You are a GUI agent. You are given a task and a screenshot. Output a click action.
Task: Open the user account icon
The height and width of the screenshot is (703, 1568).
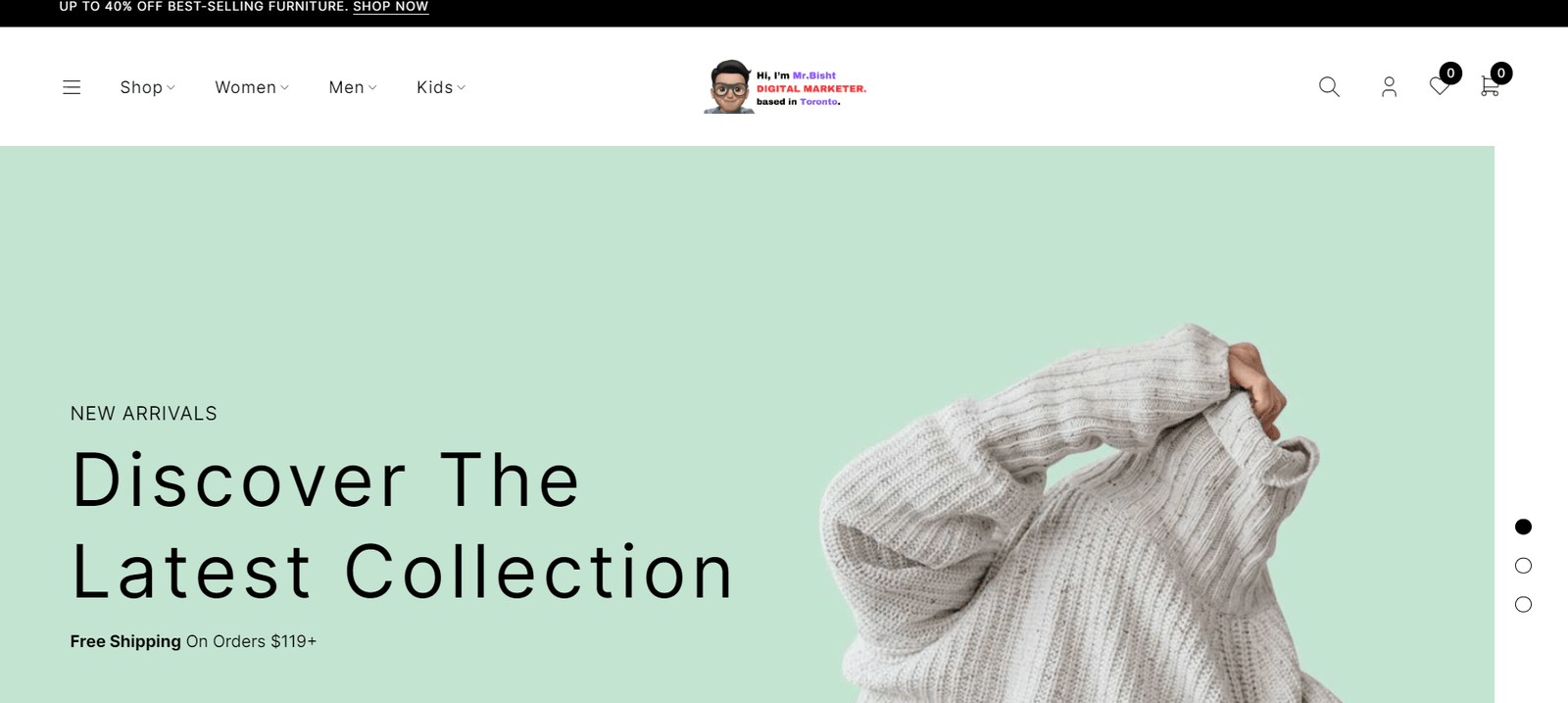[1389, 87]
